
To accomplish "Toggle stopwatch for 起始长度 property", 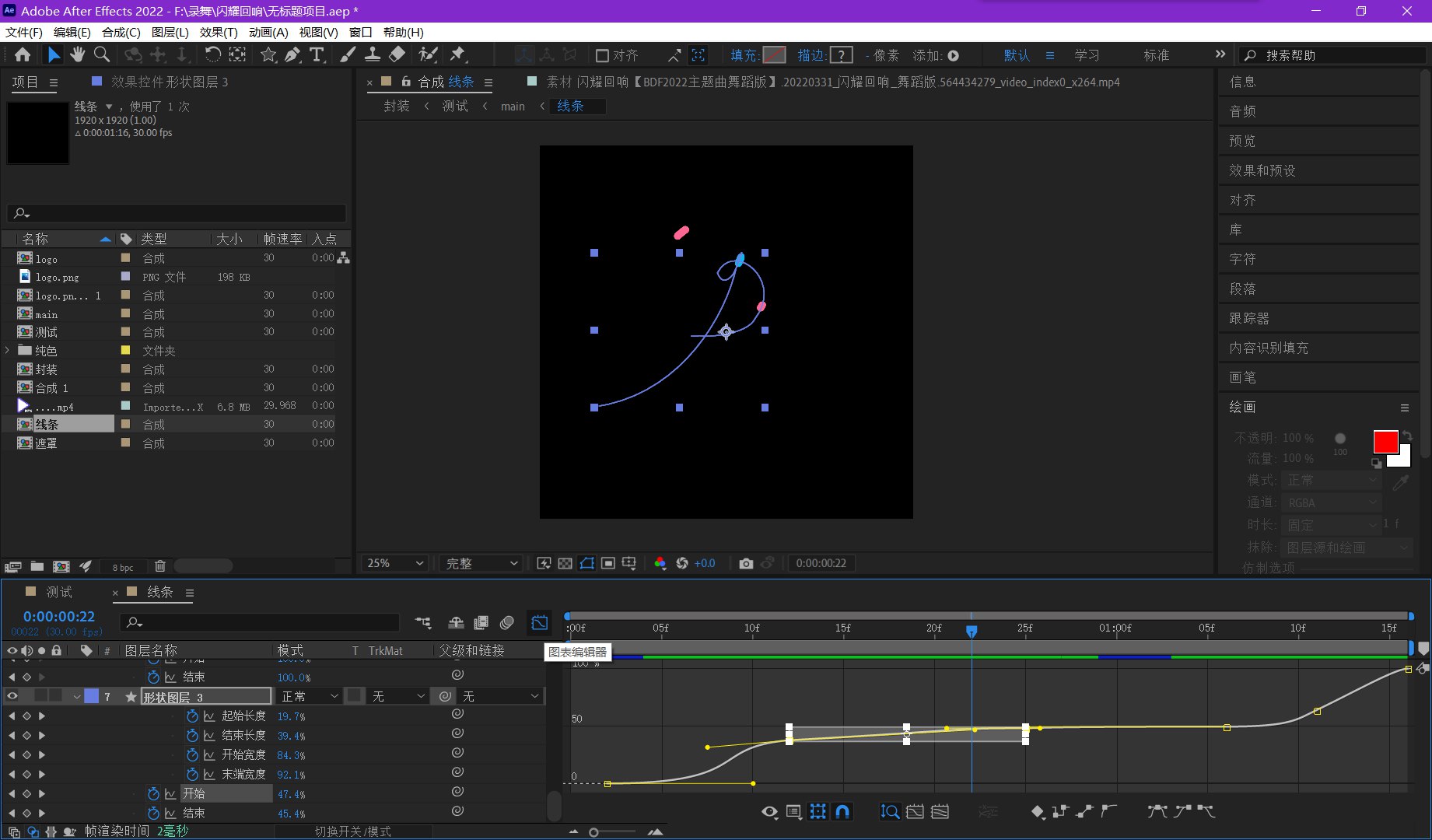I will click(192, 716).
